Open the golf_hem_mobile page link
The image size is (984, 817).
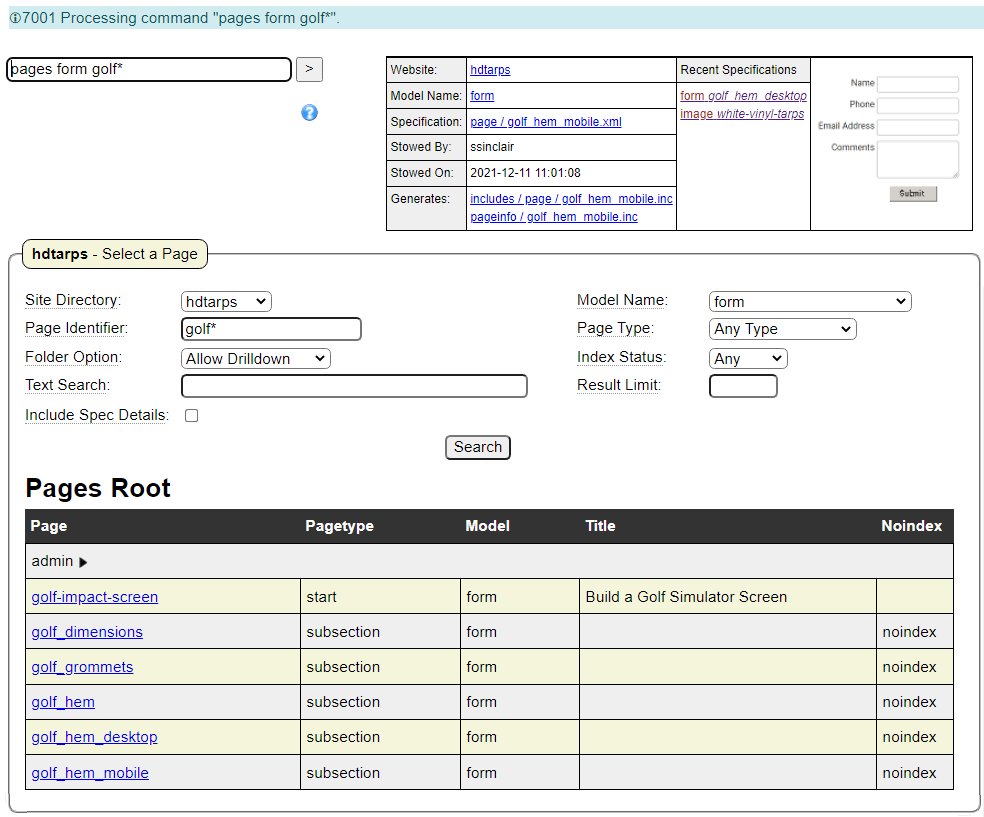tap(90, 773)
